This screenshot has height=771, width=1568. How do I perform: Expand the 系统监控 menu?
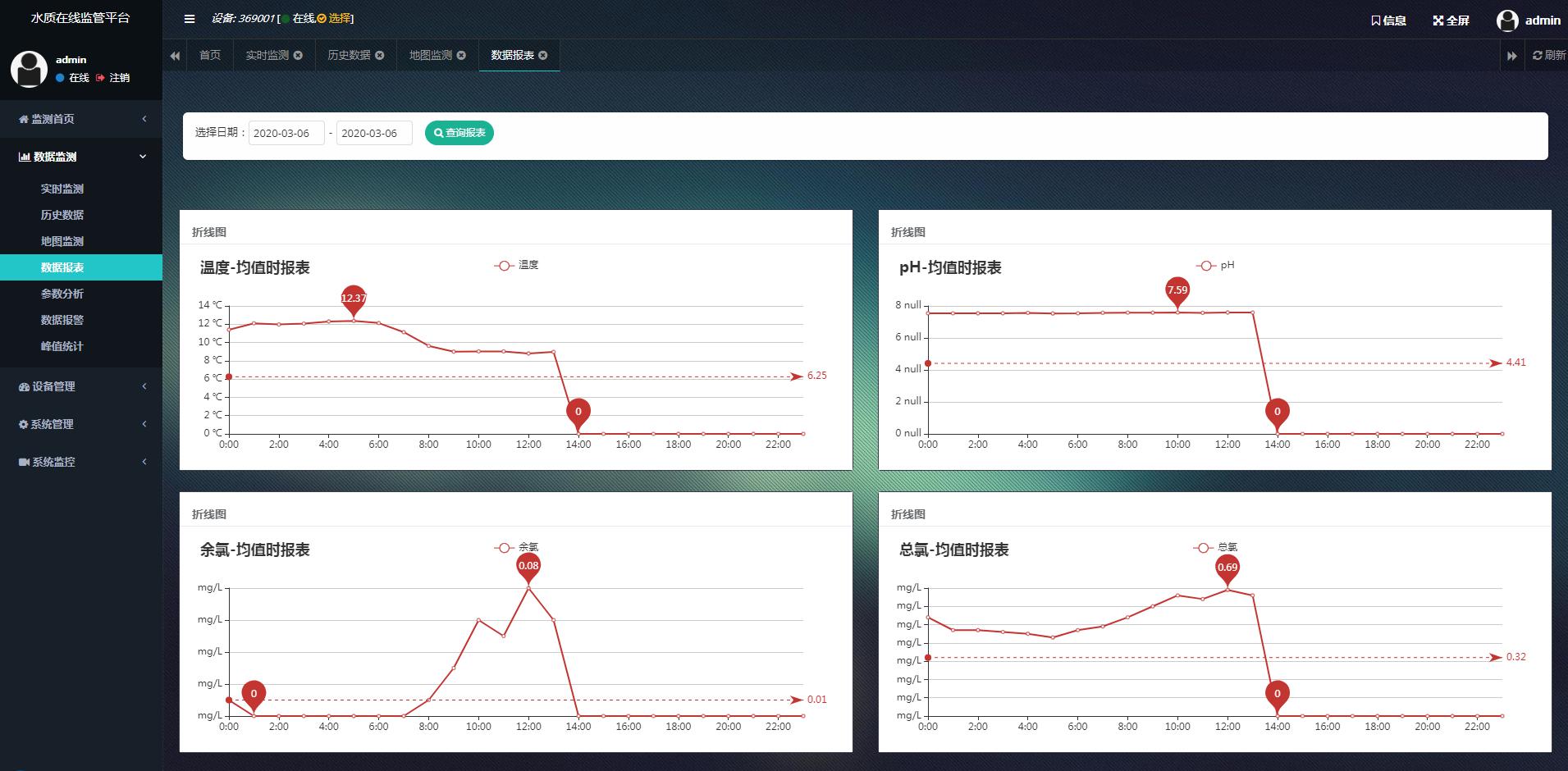[81, 462]
